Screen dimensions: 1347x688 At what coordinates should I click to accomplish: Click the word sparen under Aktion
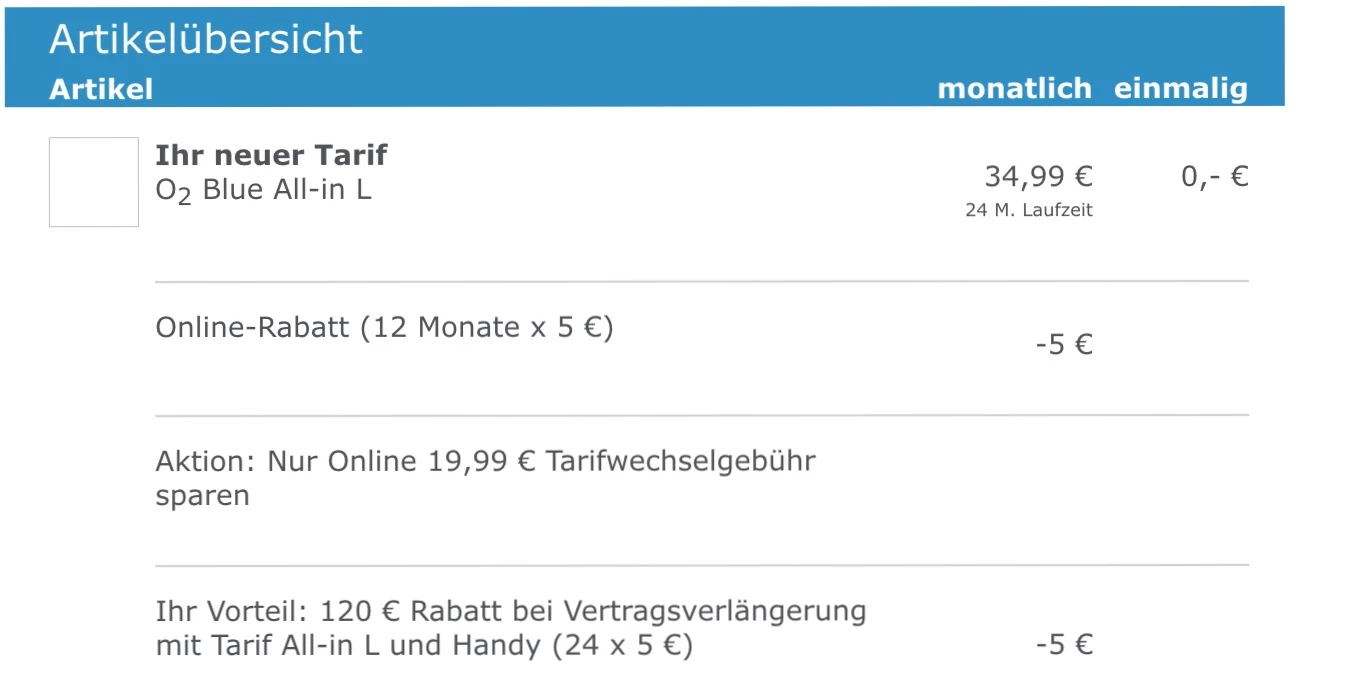202,495
